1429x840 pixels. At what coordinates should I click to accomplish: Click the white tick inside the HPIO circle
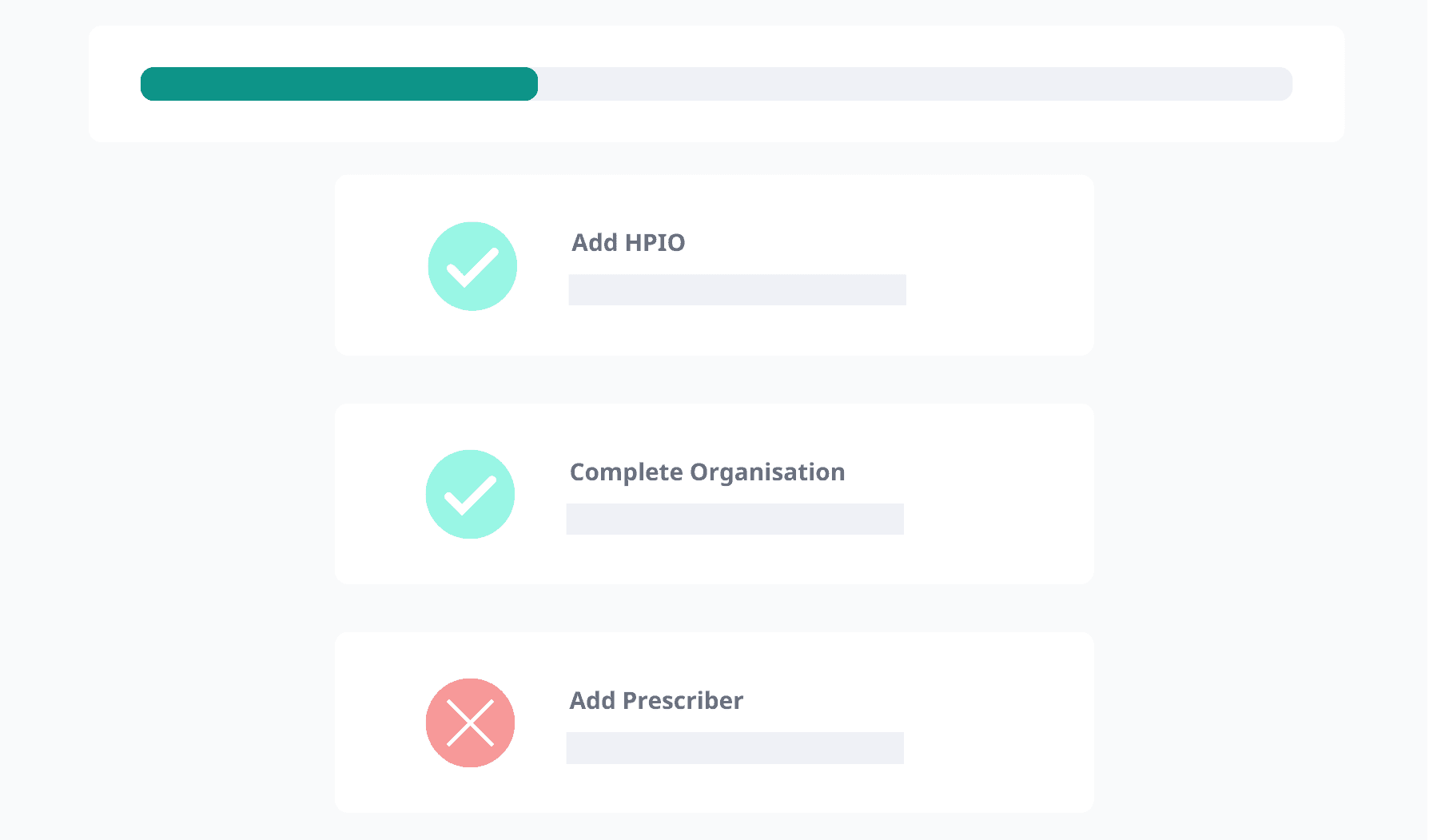point(472,268)
